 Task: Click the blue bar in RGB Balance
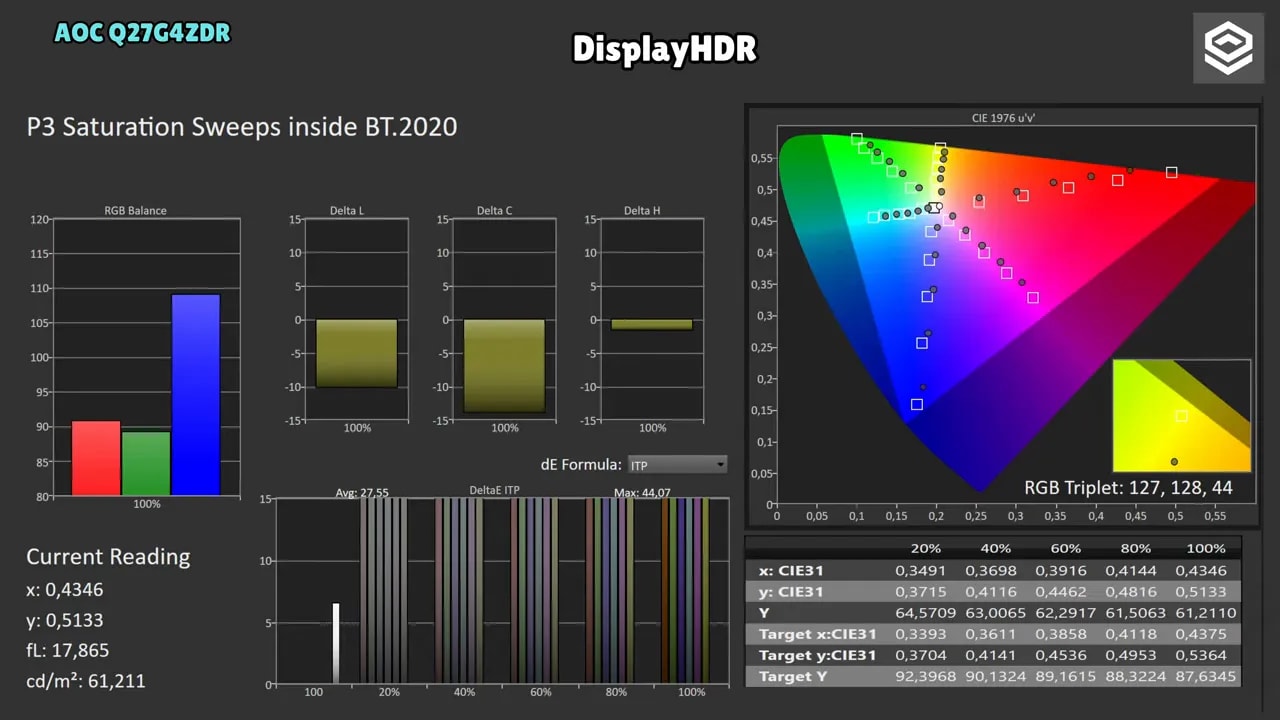coord(195,394)
